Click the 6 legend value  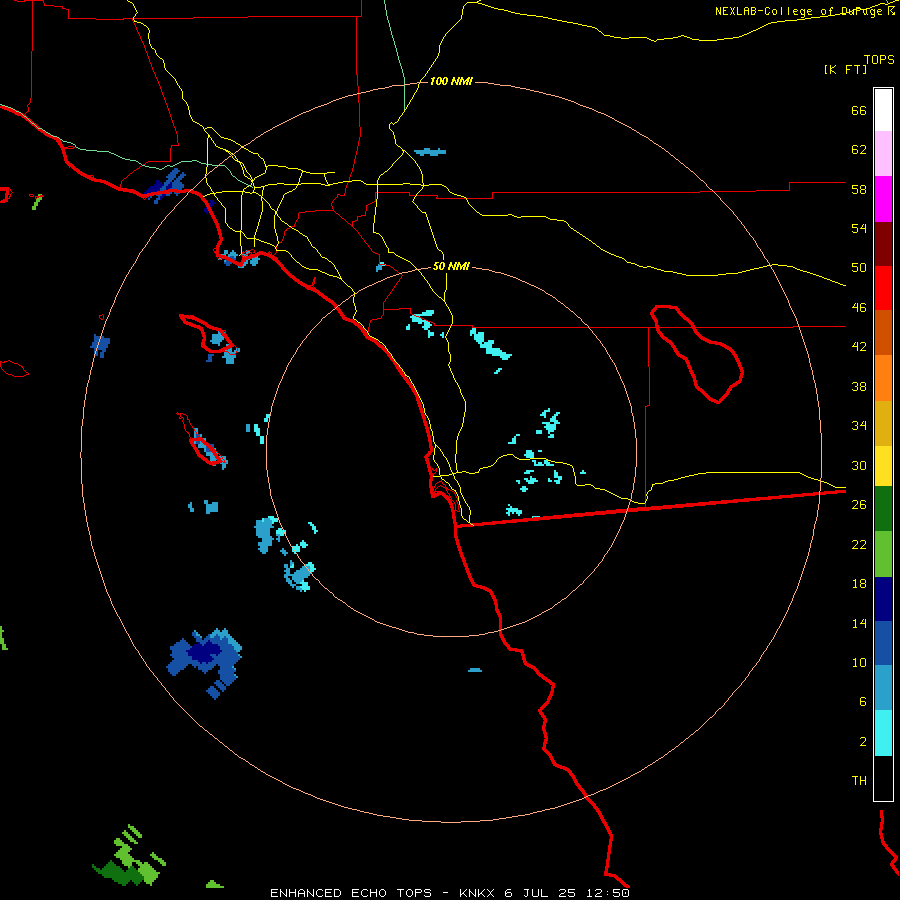[x=862, y=702]
